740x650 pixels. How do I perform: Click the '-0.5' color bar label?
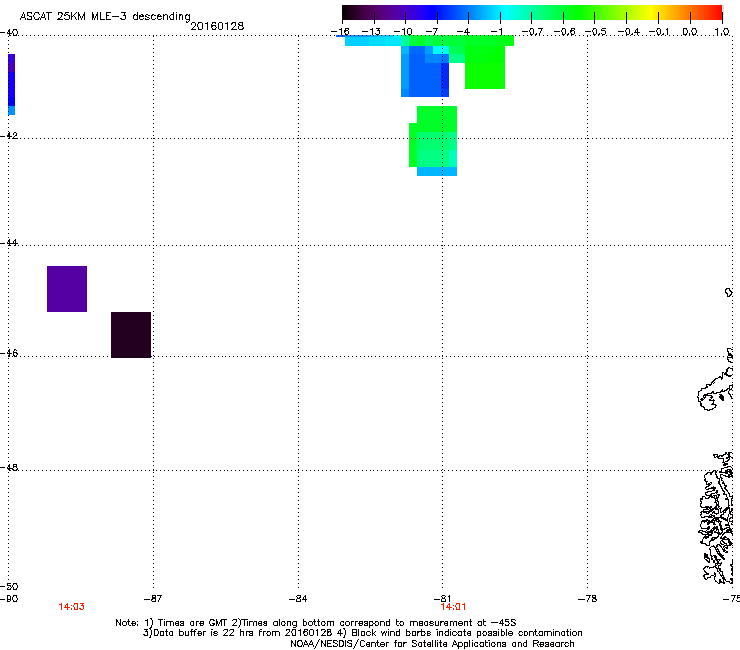(595, 32)
